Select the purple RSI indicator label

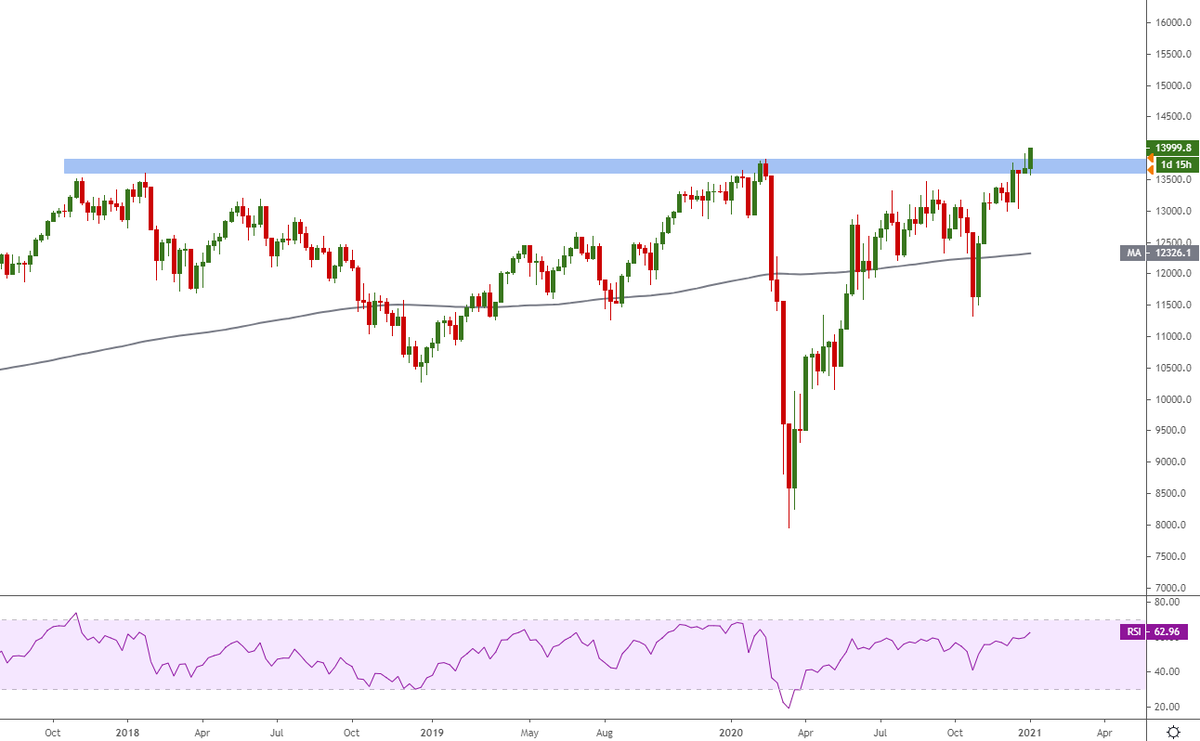(1133, 632)
